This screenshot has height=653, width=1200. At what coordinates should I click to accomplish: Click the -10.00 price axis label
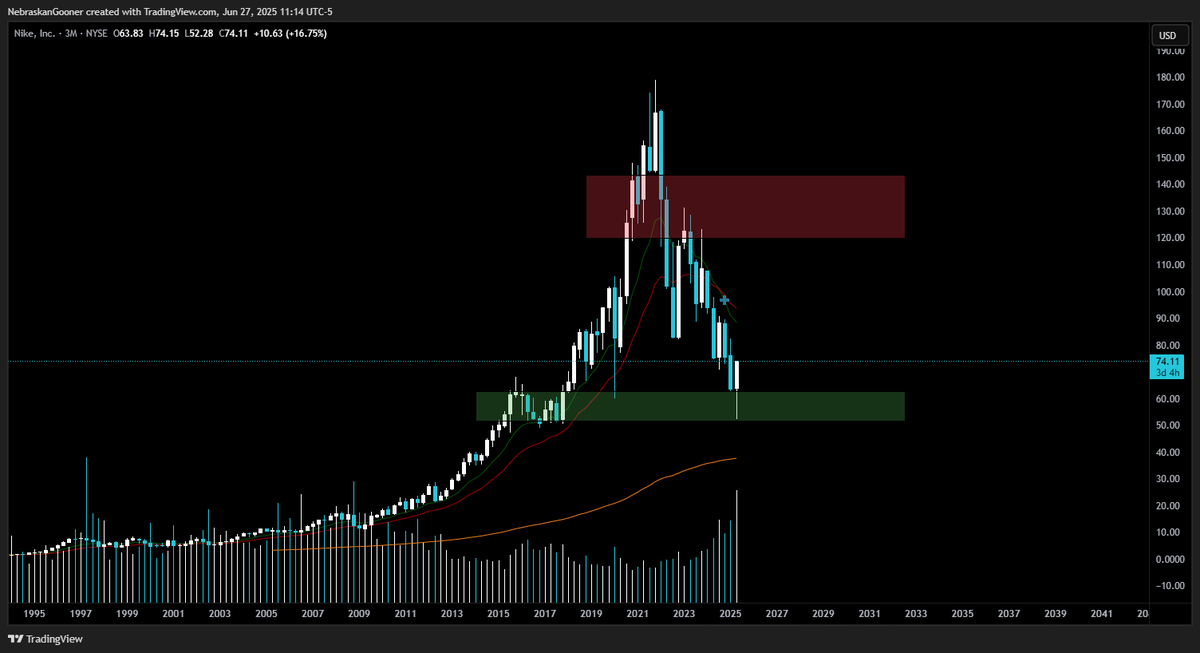point(1169,586)
